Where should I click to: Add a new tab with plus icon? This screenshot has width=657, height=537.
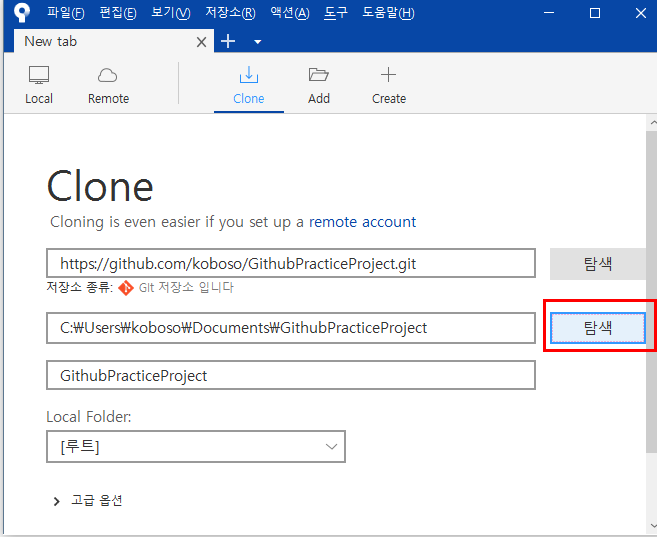(x=228, y=41)
